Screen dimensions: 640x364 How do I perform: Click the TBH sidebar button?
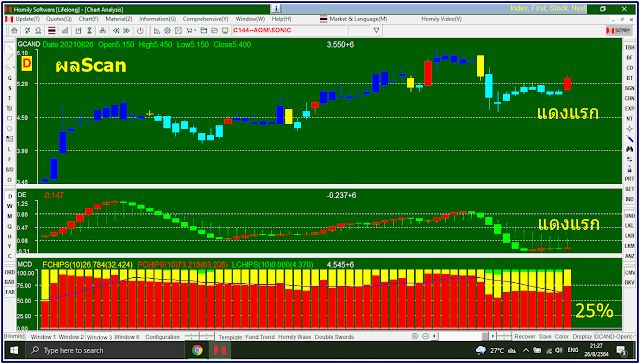(630, 47)
